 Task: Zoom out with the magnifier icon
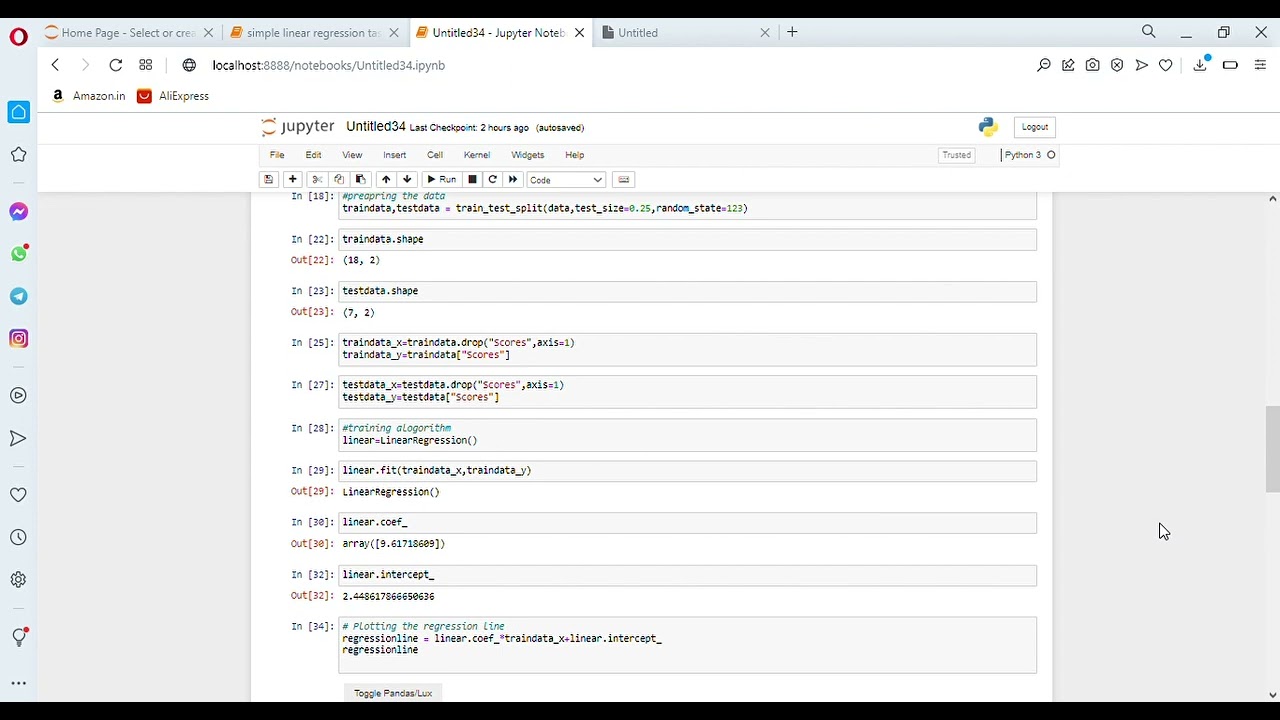(x=1044, y=65)
